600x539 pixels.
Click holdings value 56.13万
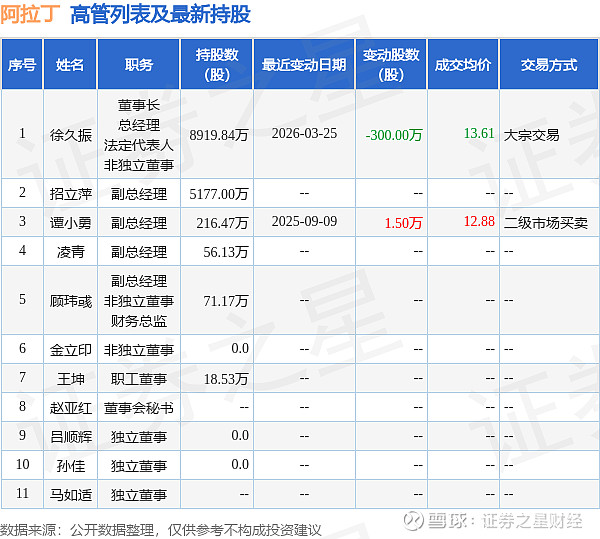point(226,252)
